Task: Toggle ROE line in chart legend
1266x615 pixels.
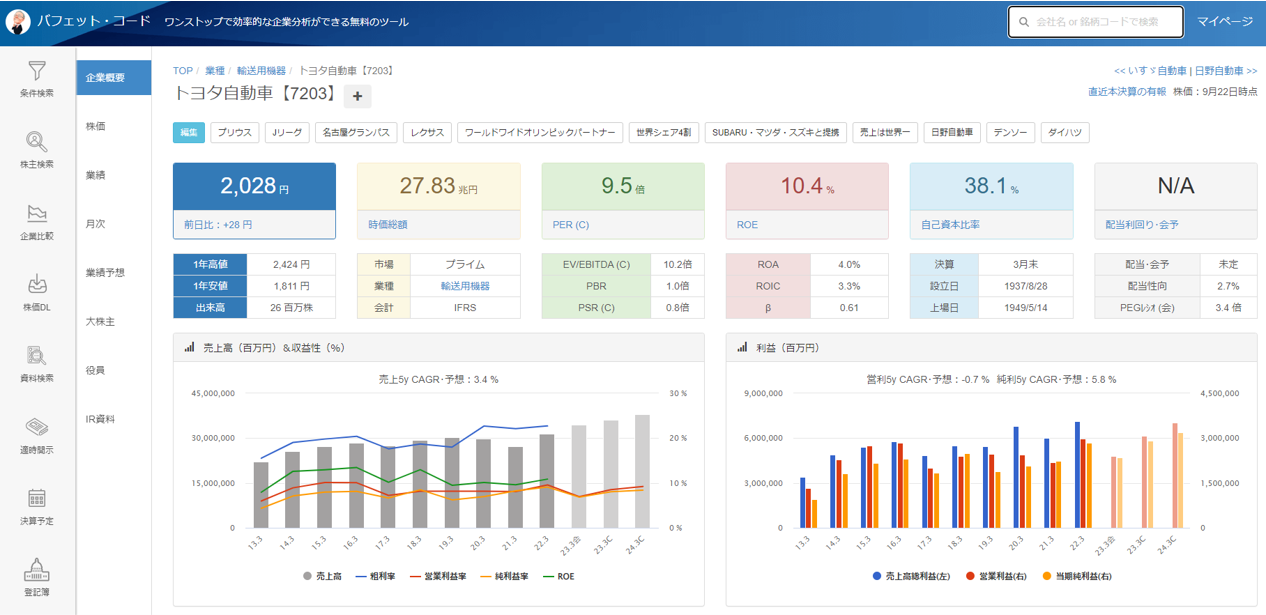Action: 558,577
